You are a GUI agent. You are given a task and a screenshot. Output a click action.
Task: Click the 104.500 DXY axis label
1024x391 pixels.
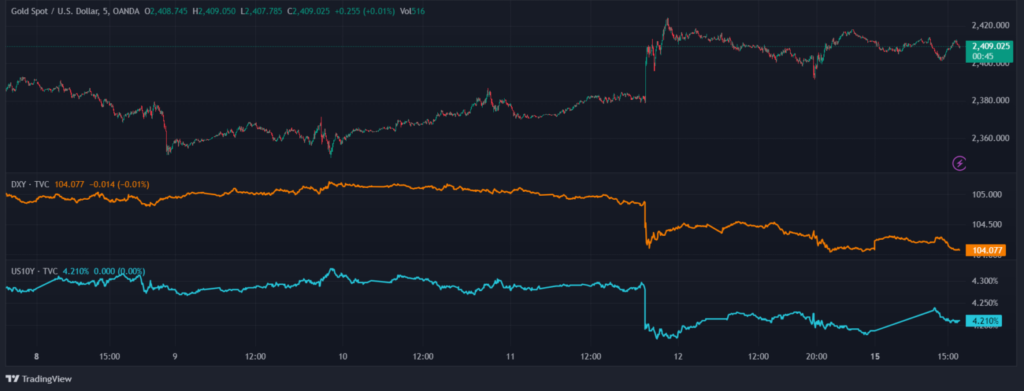(987, 225)
